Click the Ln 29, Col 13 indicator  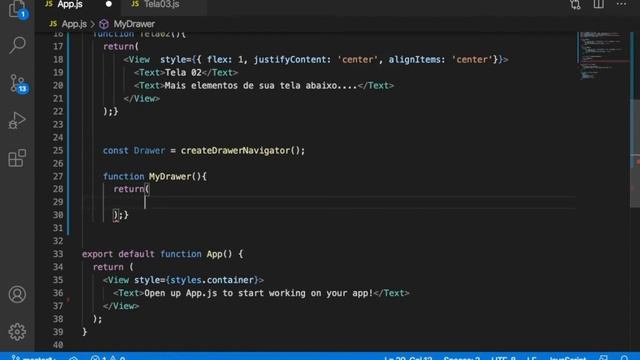pos(407,358)
